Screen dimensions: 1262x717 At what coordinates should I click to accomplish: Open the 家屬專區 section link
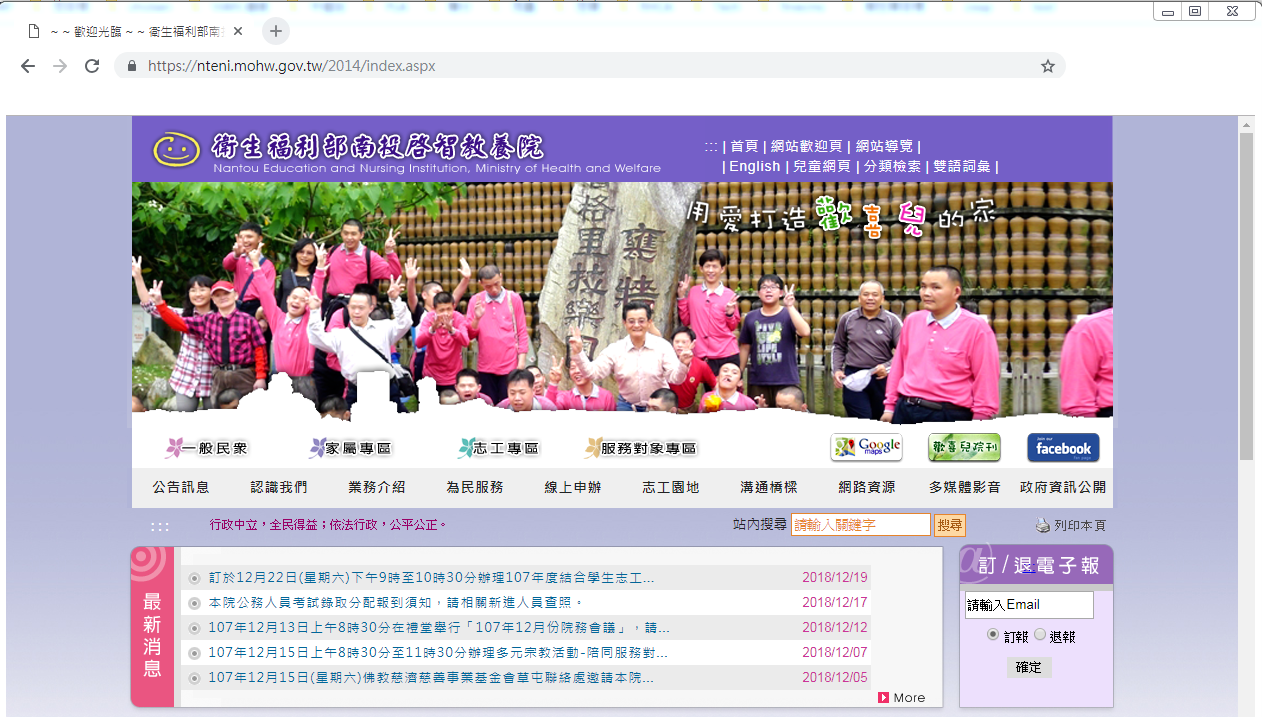[x=358, y=449]
